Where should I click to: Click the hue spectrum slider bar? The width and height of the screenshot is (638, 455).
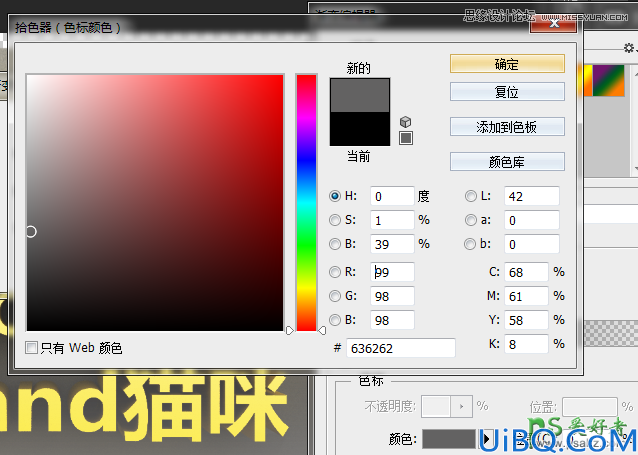click(306, 203)
